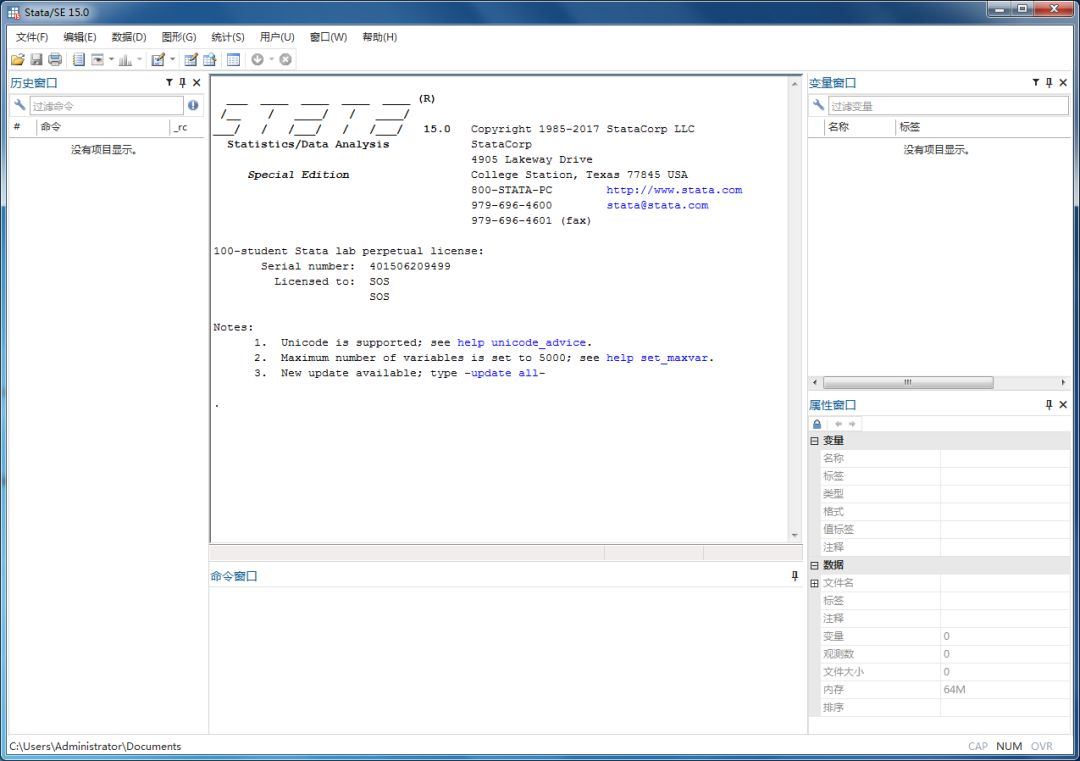
Task: Open the http://www.stata.com link
Action: [x=674, y=190]
